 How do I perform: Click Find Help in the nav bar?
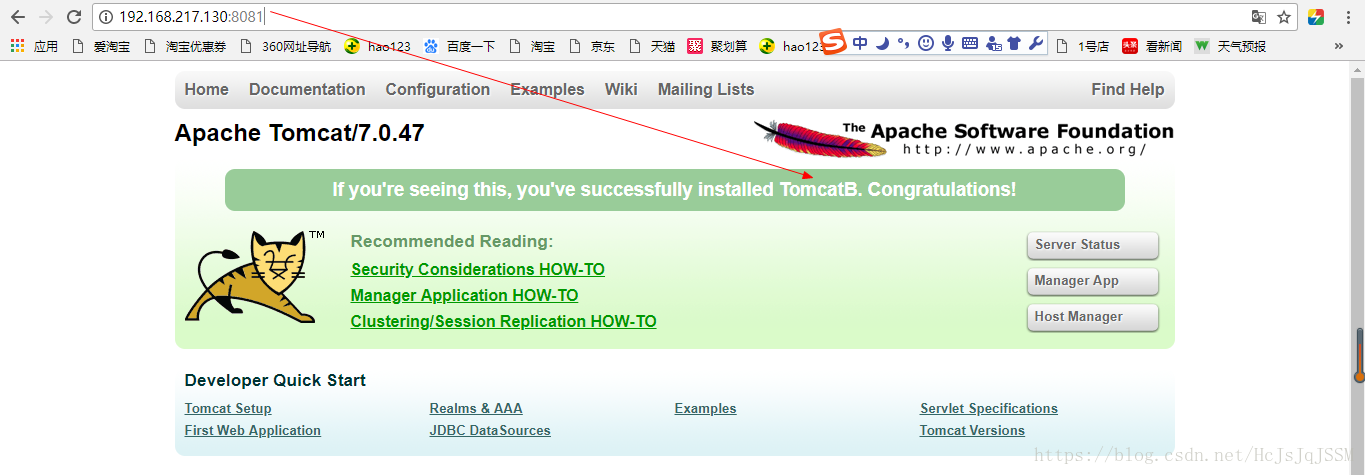(x=1128, y=89)
